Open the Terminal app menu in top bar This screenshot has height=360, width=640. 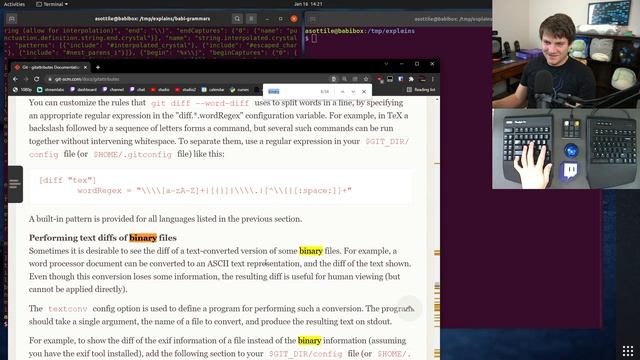(52, 4)
